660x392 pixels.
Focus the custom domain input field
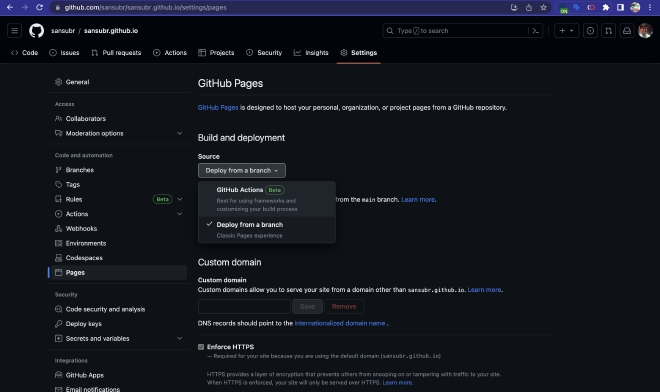point(244,307)
